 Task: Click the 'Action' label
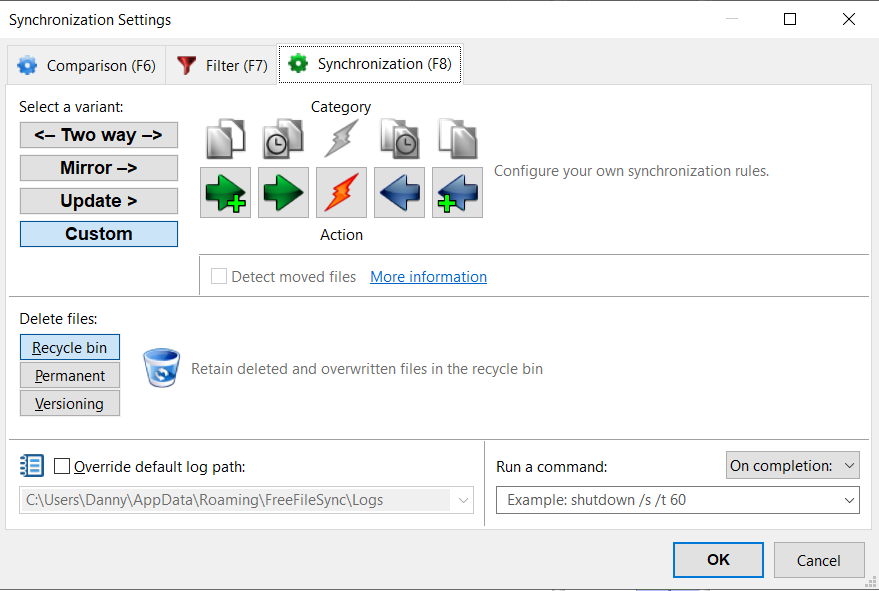341,234
